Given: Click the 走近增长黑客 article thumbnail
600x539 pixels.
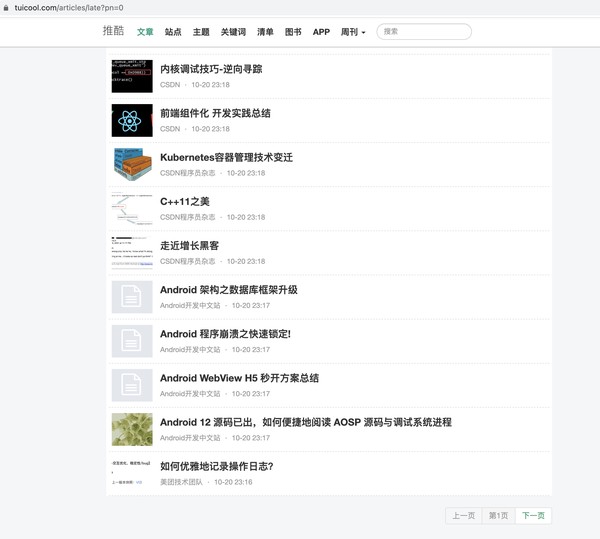Looking at the screenshot, I should tap(132, 252).
